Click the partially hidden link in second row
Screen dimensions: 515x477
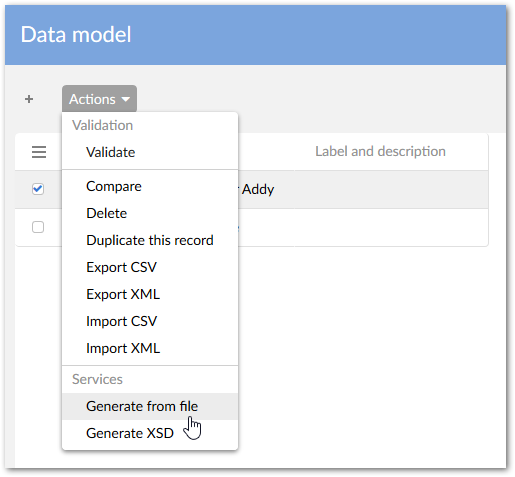[x=238, y=228]
